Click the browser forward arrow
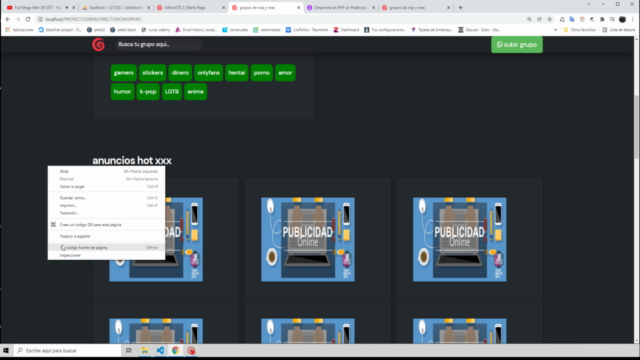The height and width of the screenshot is (360, 640). pos(18,19)
